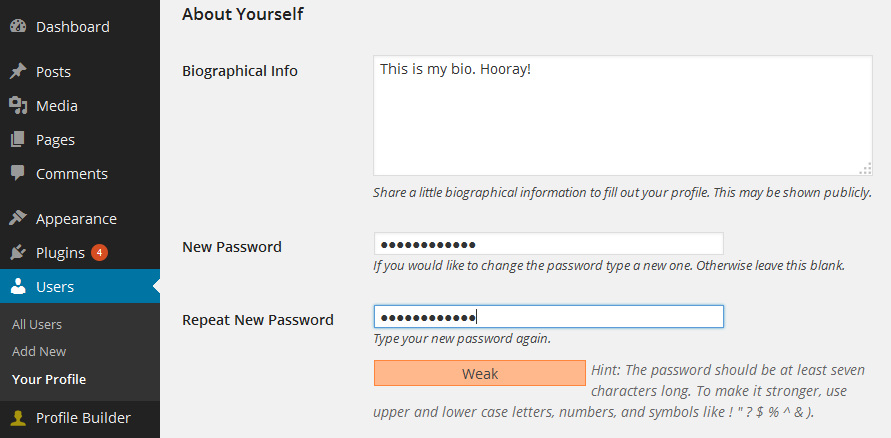Click the Plugins plug icon

18,252
